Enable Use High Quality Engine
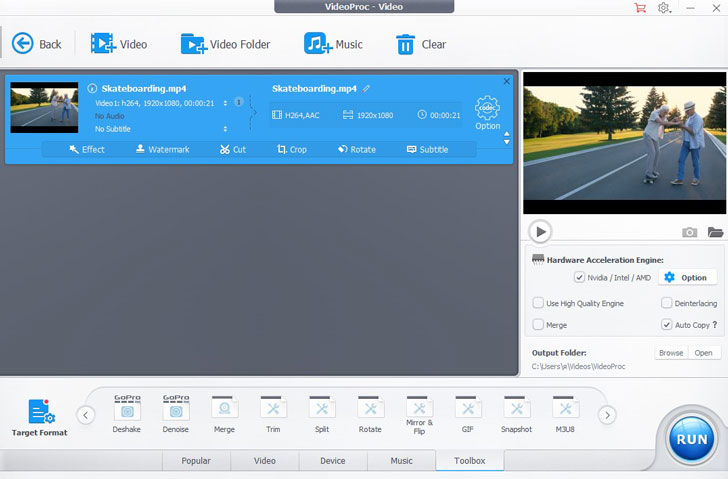Screen dimensions: 728x479 click(x=538, y=303)
